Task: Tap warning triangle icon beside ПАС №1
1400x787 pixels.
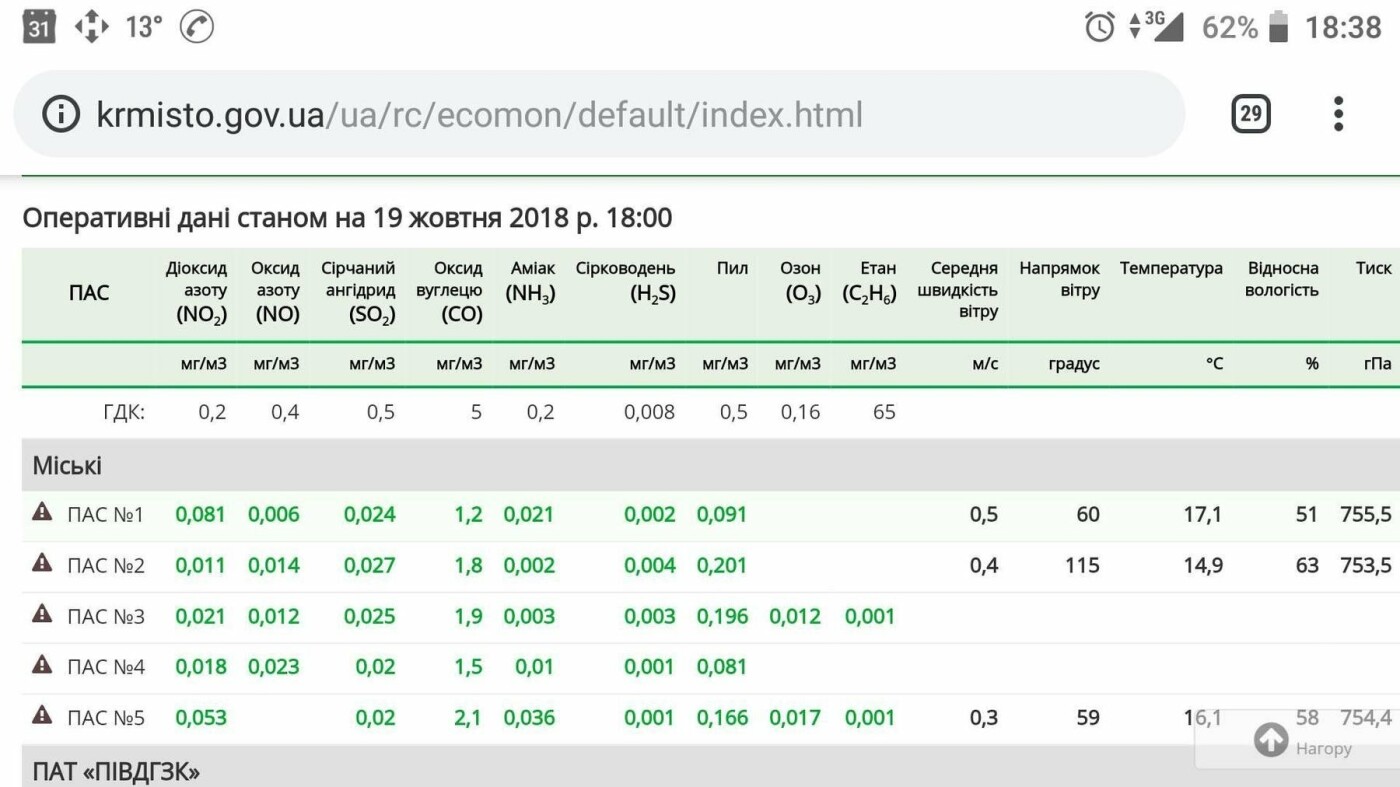Action: [x=42, y=513]
